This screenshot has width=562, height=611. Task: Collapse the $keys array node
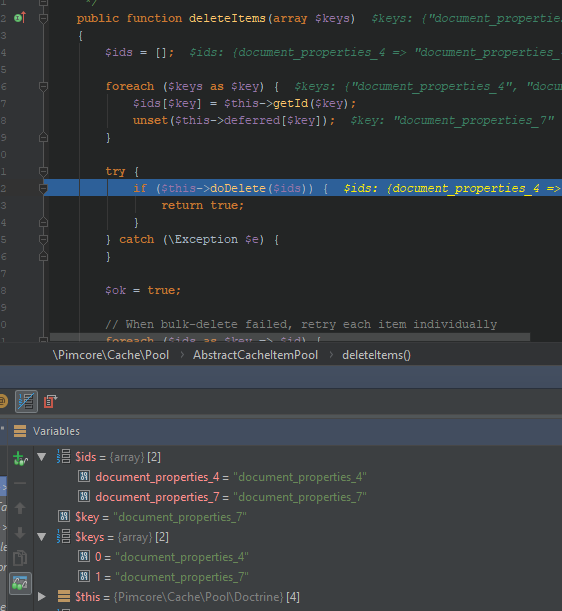(42, 537)
